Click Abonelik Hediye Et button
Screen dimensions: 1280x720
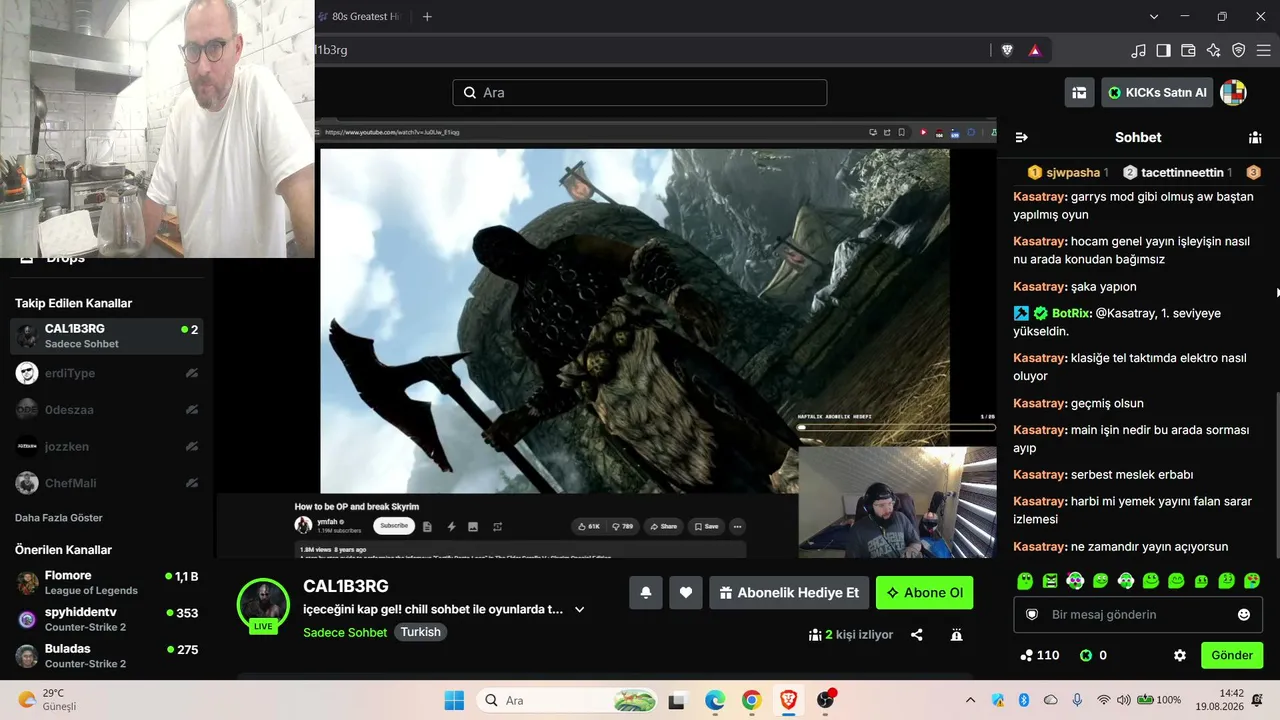789,592
